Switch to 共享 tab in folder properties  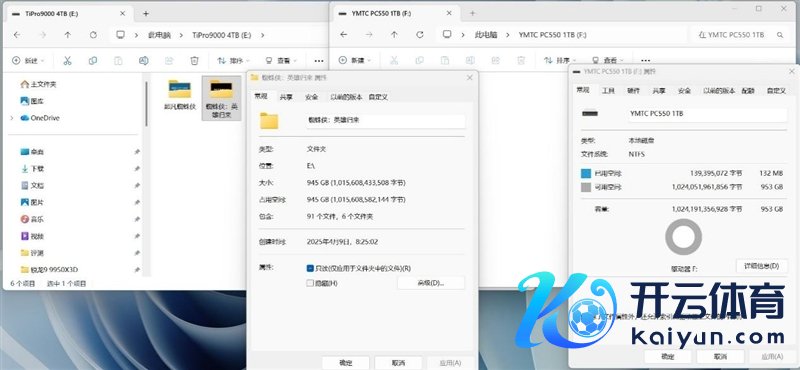[286, 97]
